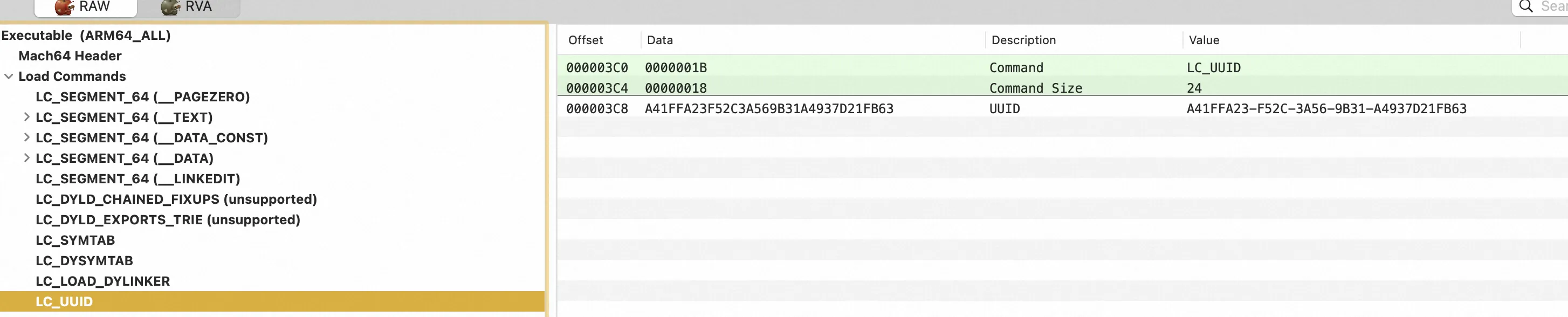Select LC_DYLD_EXPORTS_TRIE (unsupported) entry

pos(168,219)
